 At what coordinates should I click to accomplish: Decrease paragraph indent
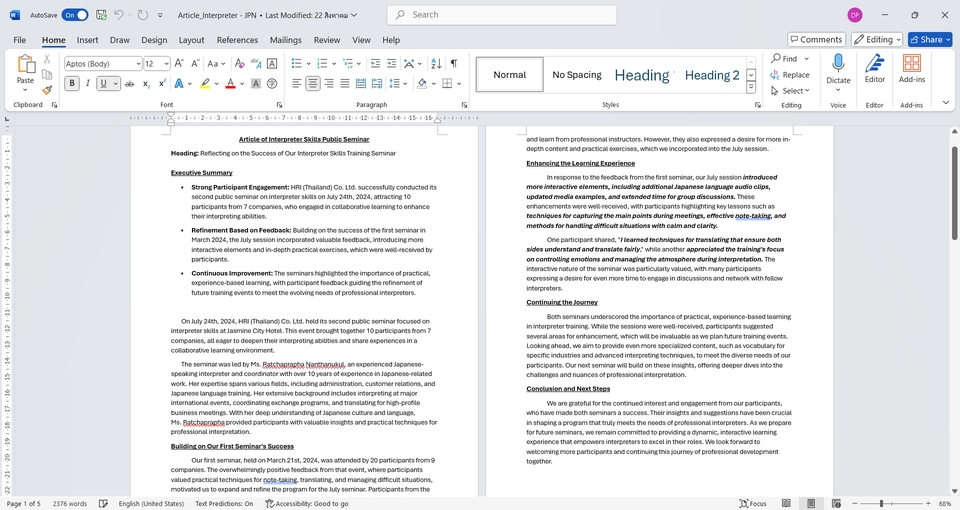[x=375, y=64]
